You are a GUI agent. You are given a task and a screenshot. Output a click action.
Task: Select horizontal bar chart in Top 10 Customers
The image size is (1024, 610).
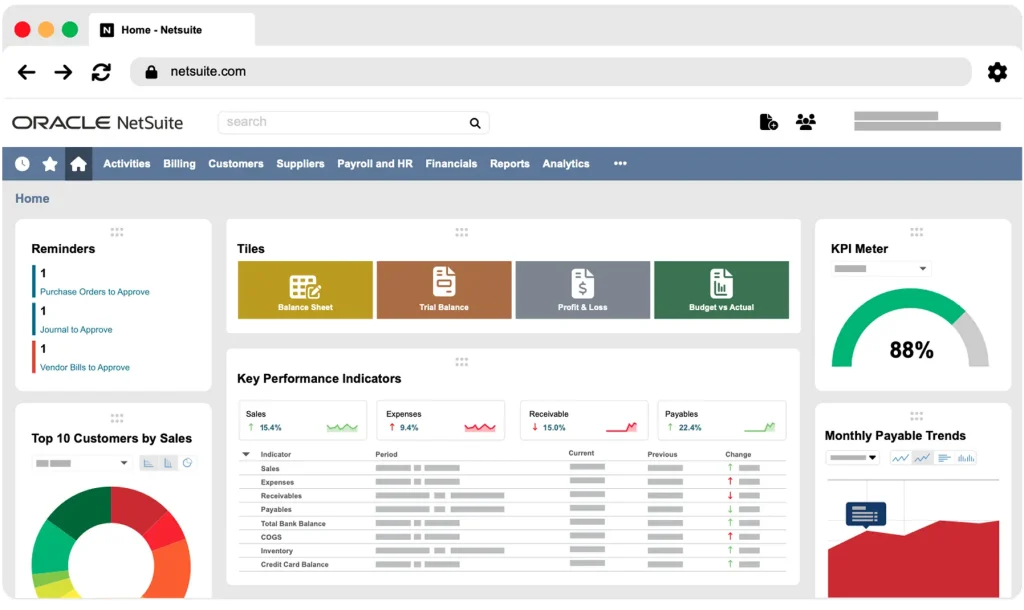[x=148, y=463]
